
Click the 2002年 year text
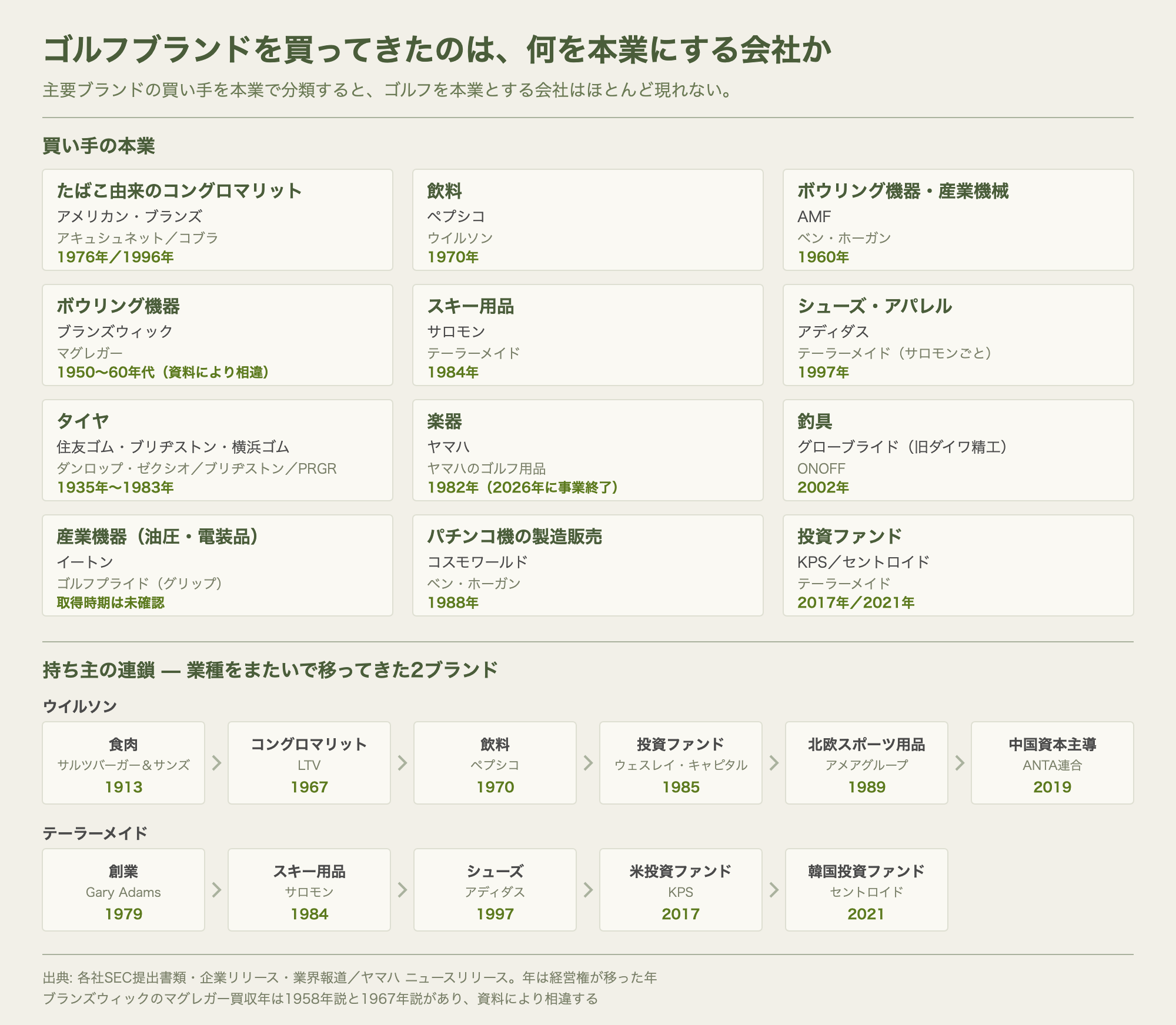823,487
